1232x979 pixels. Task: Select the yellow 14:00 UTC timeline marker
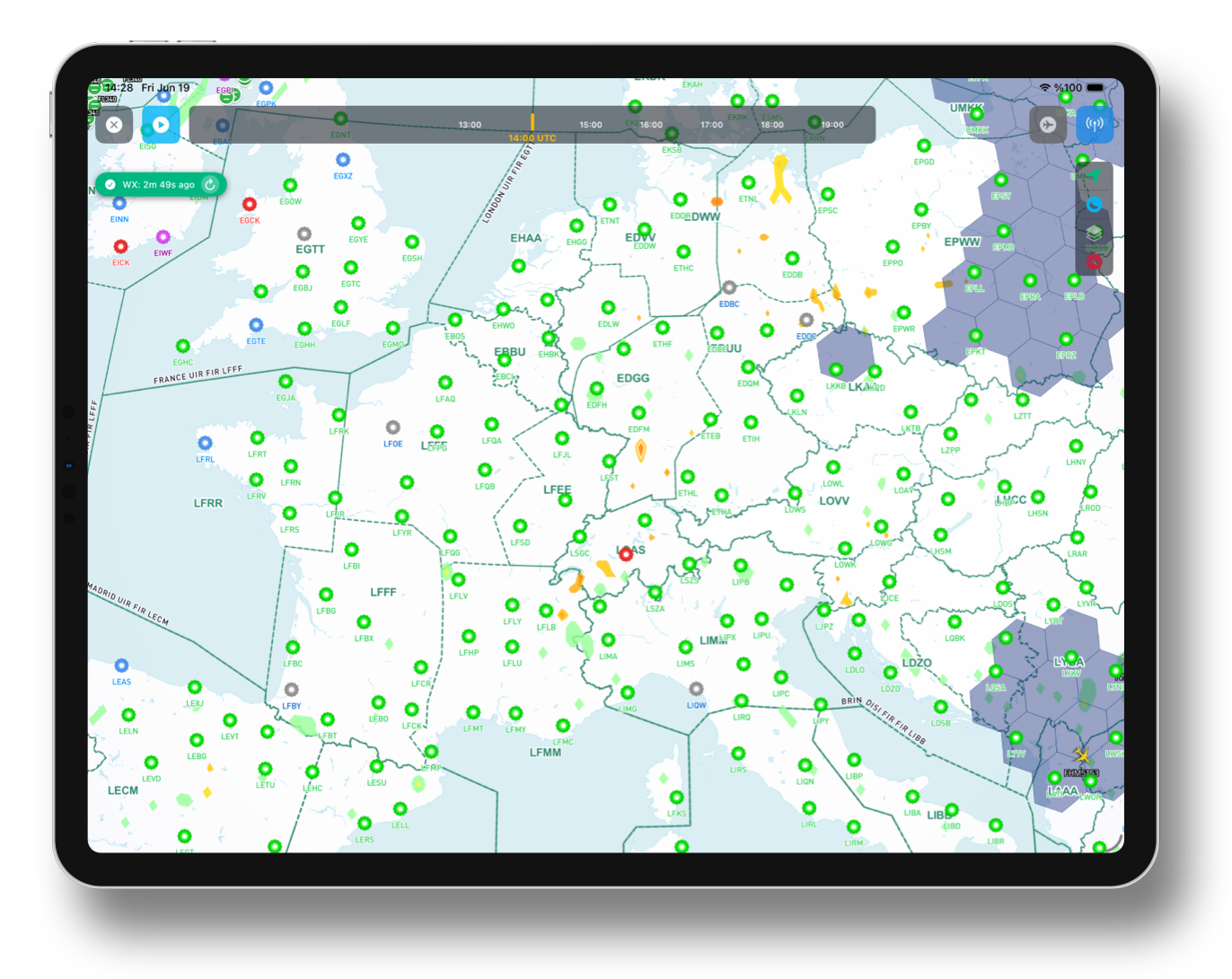coord(532,127)
